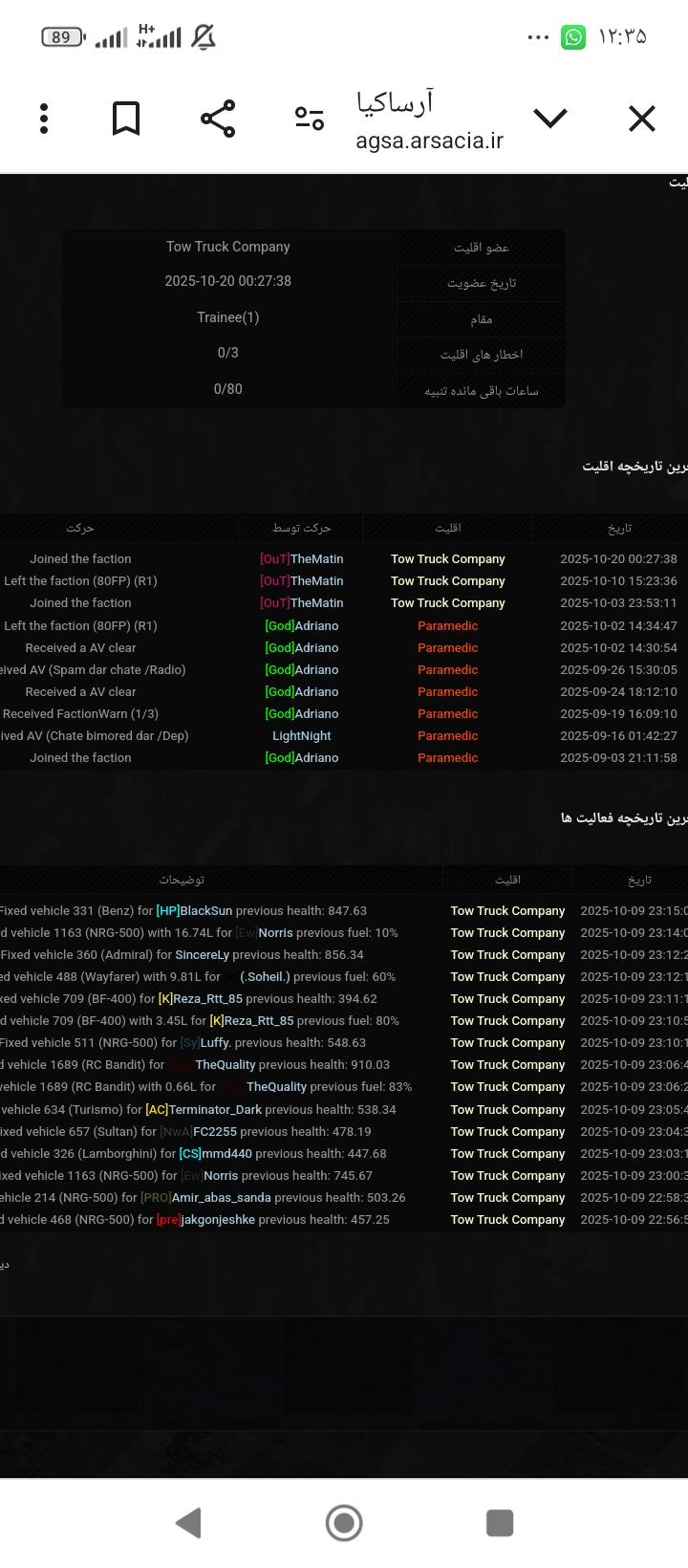Viewport: 688px width, 1568px height.
Task: Open LightNight player link
Action: point(302,736)
